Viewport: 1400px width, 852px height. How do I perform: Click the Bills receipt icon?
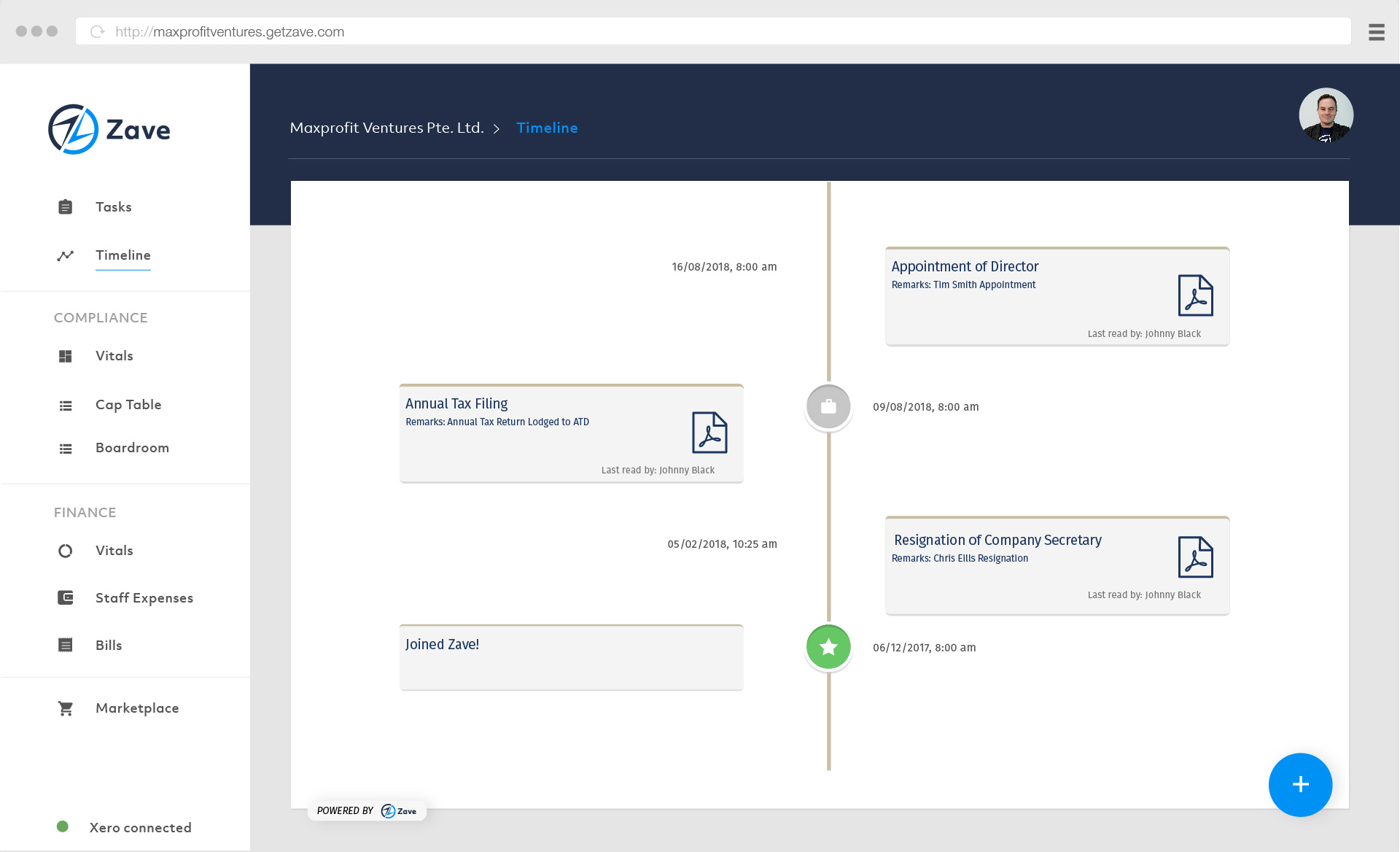[x=65, y=645]
